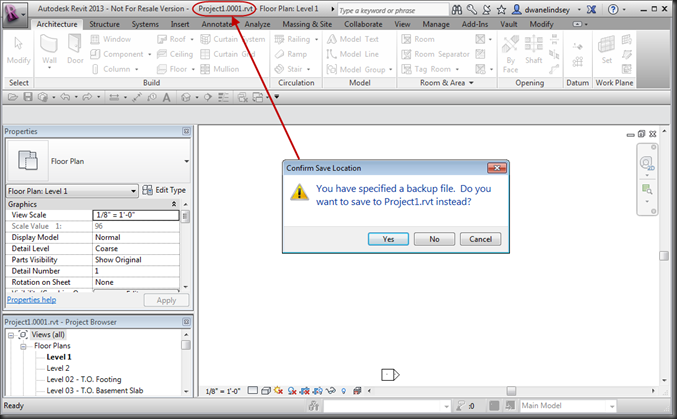The width and height of the screenshot is (677, 419).
Task: Click the Open folder icon in quick access toolbar
Action: 13,97
